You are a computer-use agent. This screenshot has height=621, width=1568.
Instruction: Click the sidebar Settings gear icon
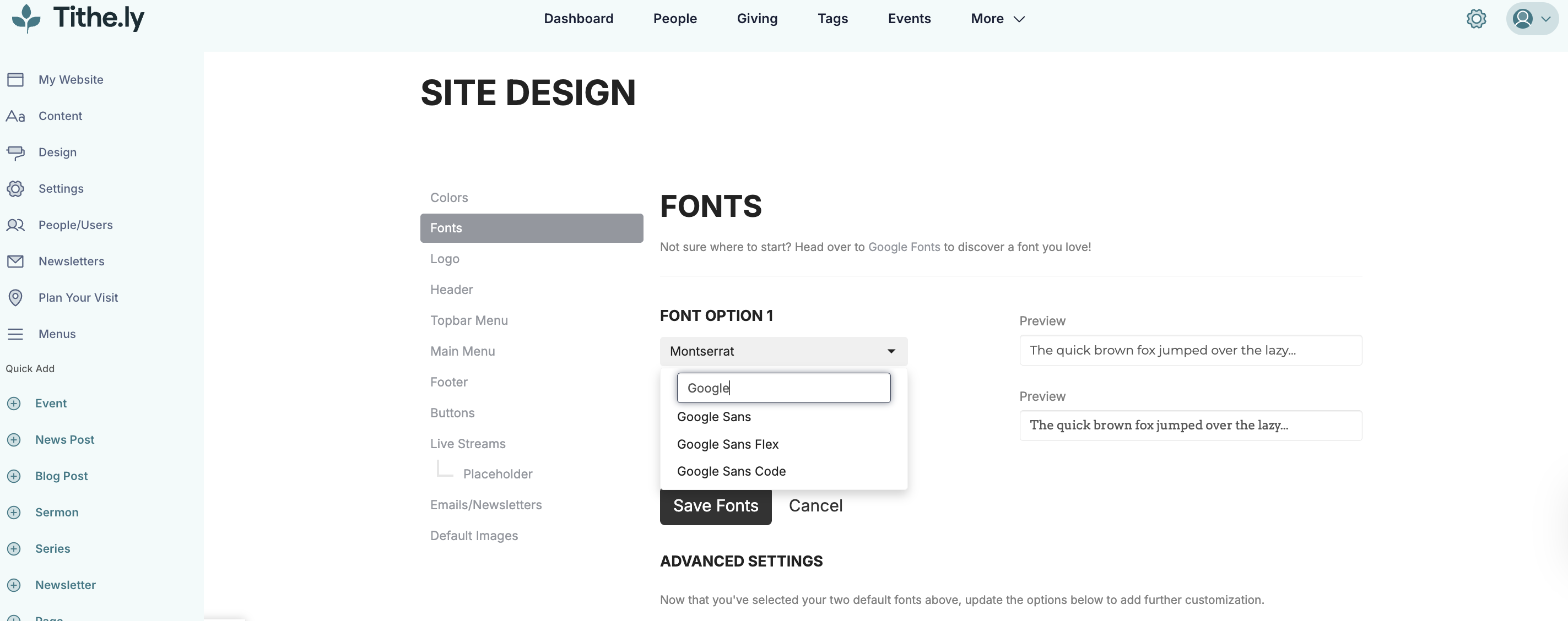coord(15,188)
